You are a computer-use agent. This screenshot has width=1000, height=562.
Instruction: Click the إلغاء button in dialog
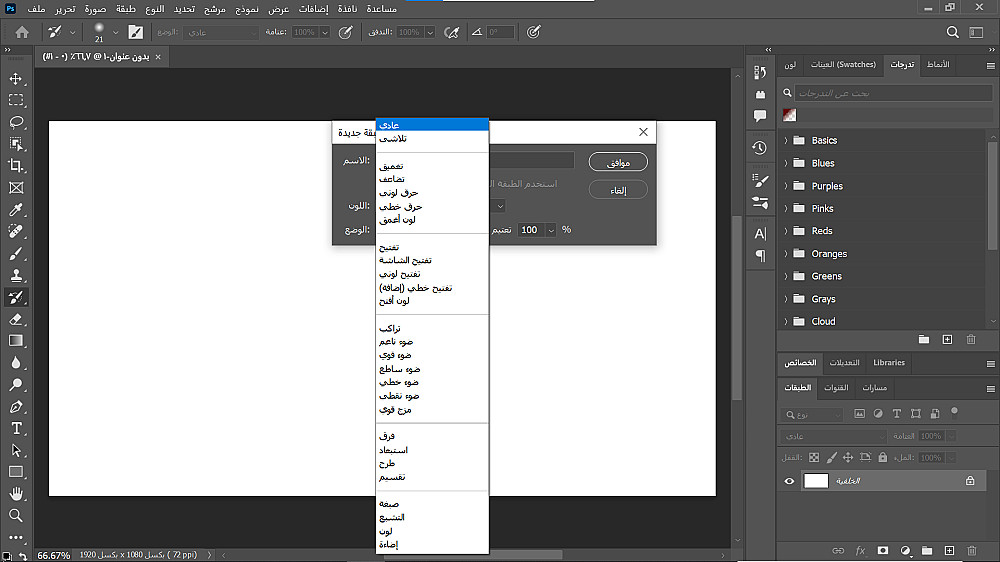pos(618,190)
